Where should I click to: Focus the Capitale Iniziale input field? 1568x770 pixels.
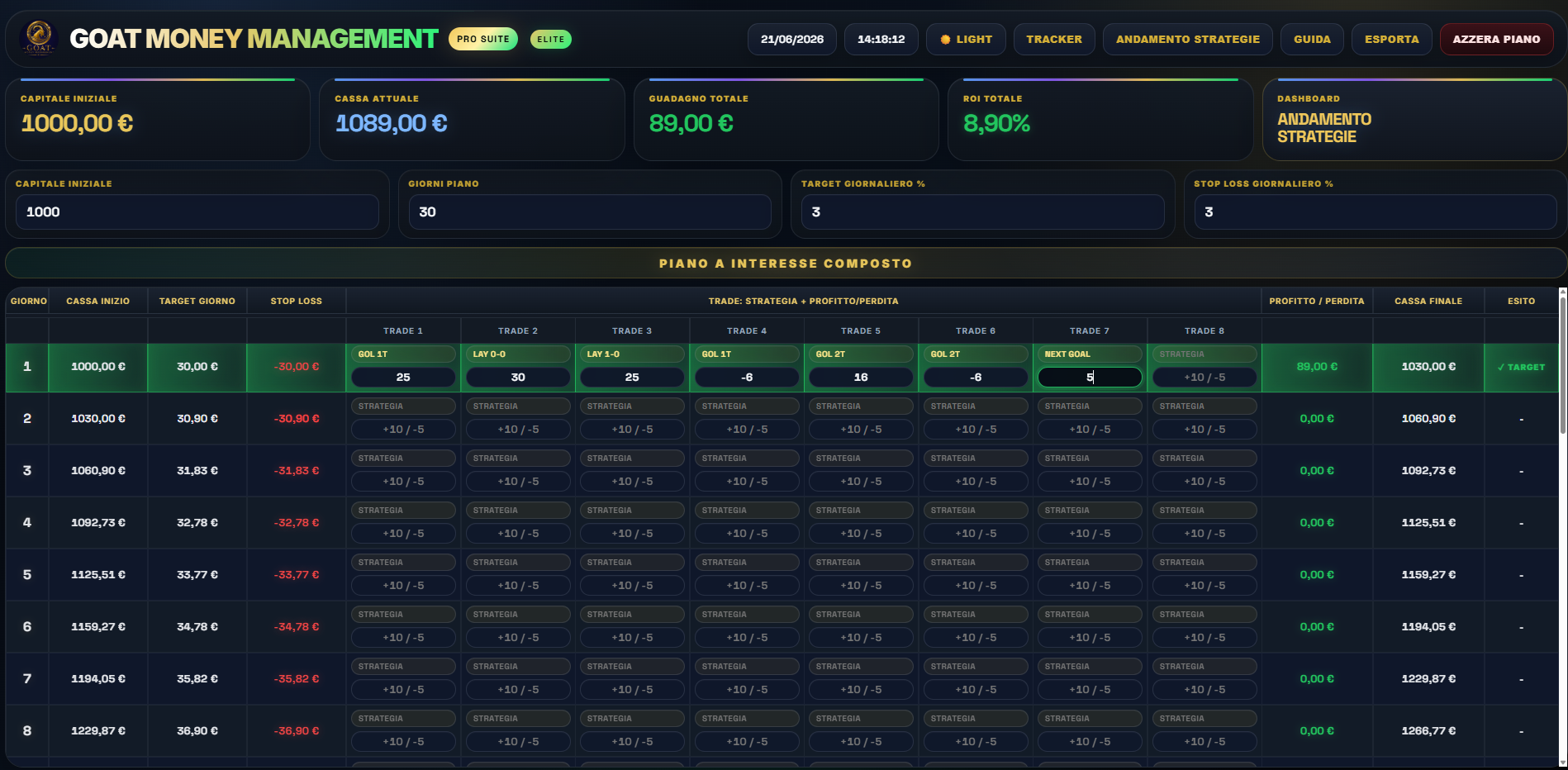(x=197, y=212)
